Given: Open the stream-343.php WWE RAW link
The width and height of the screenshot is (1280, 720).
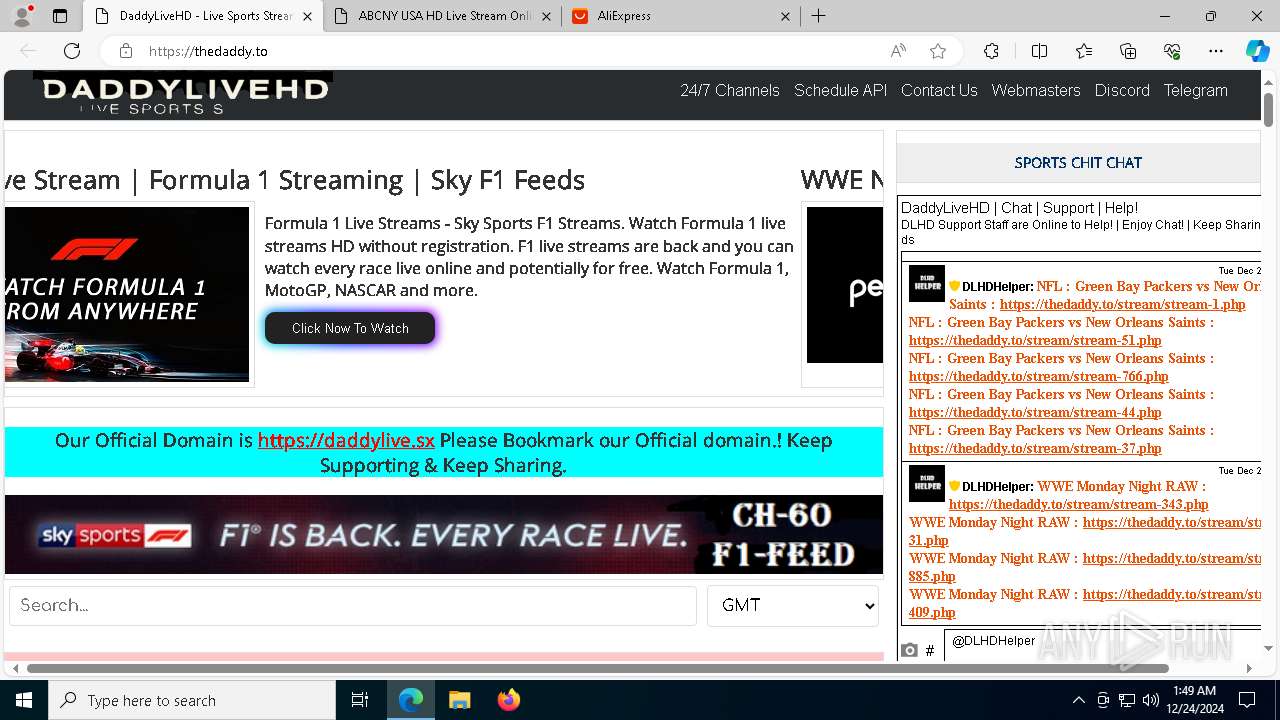Looking at the screenshot, I should (1078, 504).
